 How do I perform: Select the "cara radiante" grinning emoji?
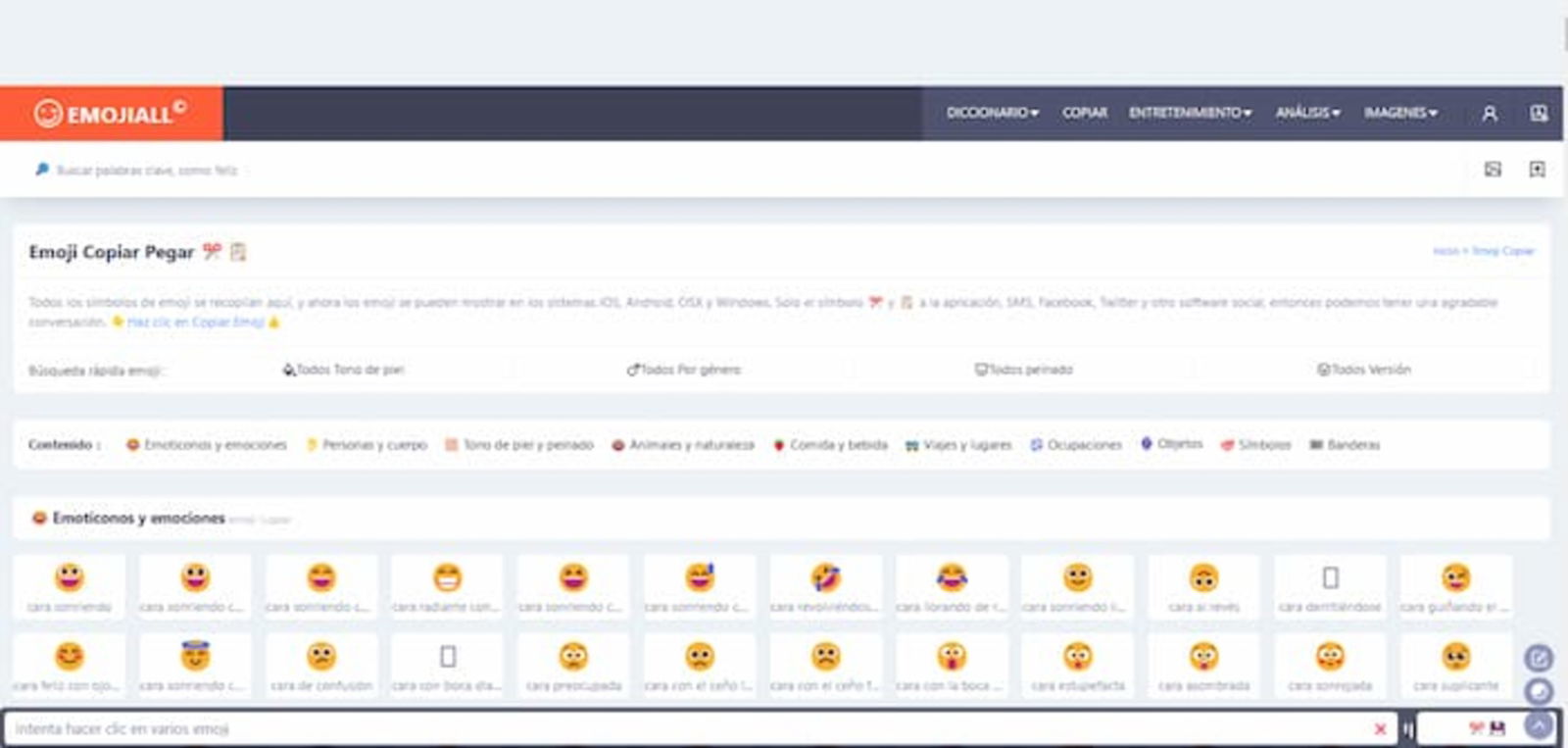pyautogui.click(x=447, y=586)
